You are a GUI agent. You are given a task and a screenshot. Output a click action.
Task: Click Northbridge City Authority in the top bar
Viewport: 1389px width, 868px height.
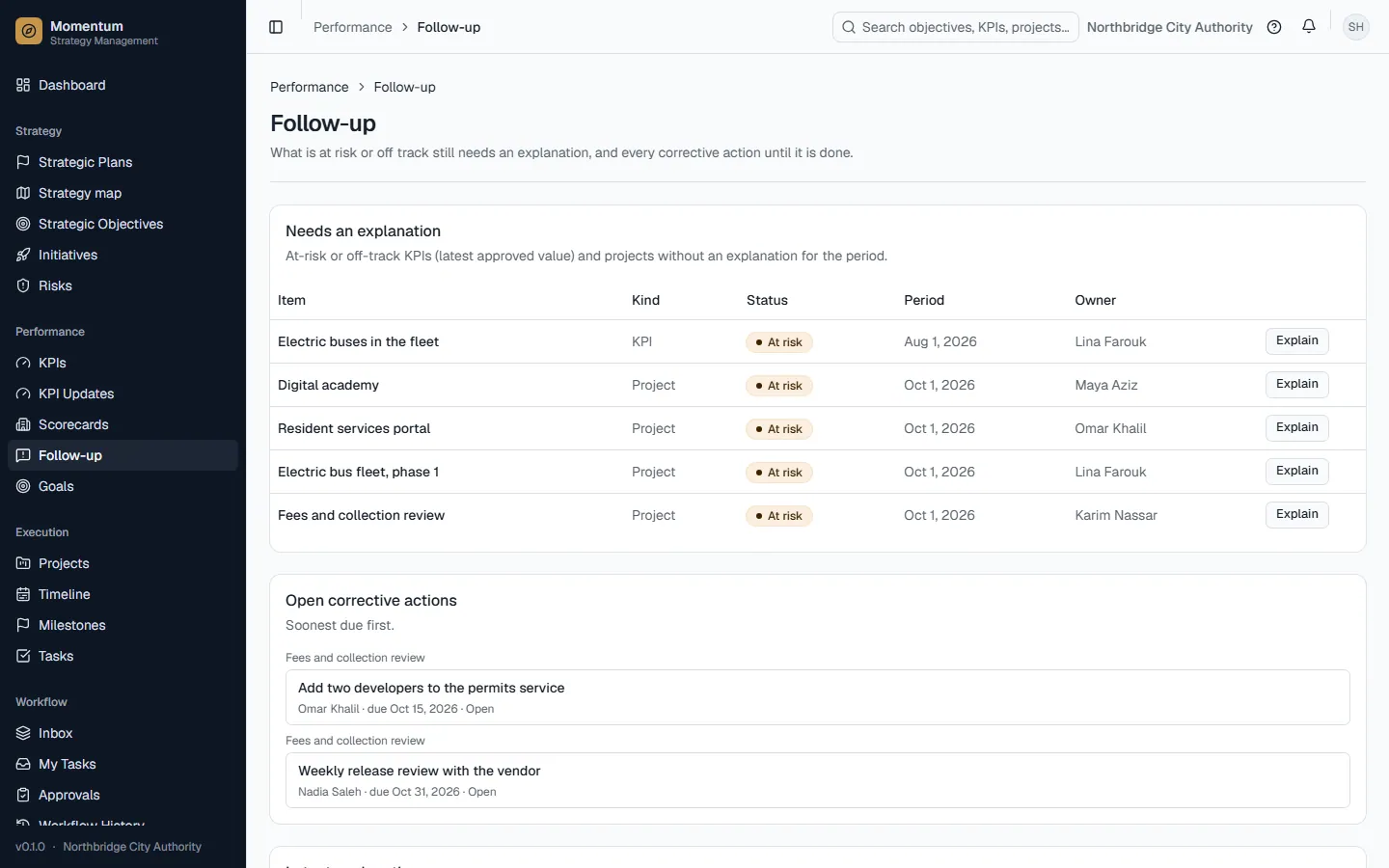(x=1170, y=27)
